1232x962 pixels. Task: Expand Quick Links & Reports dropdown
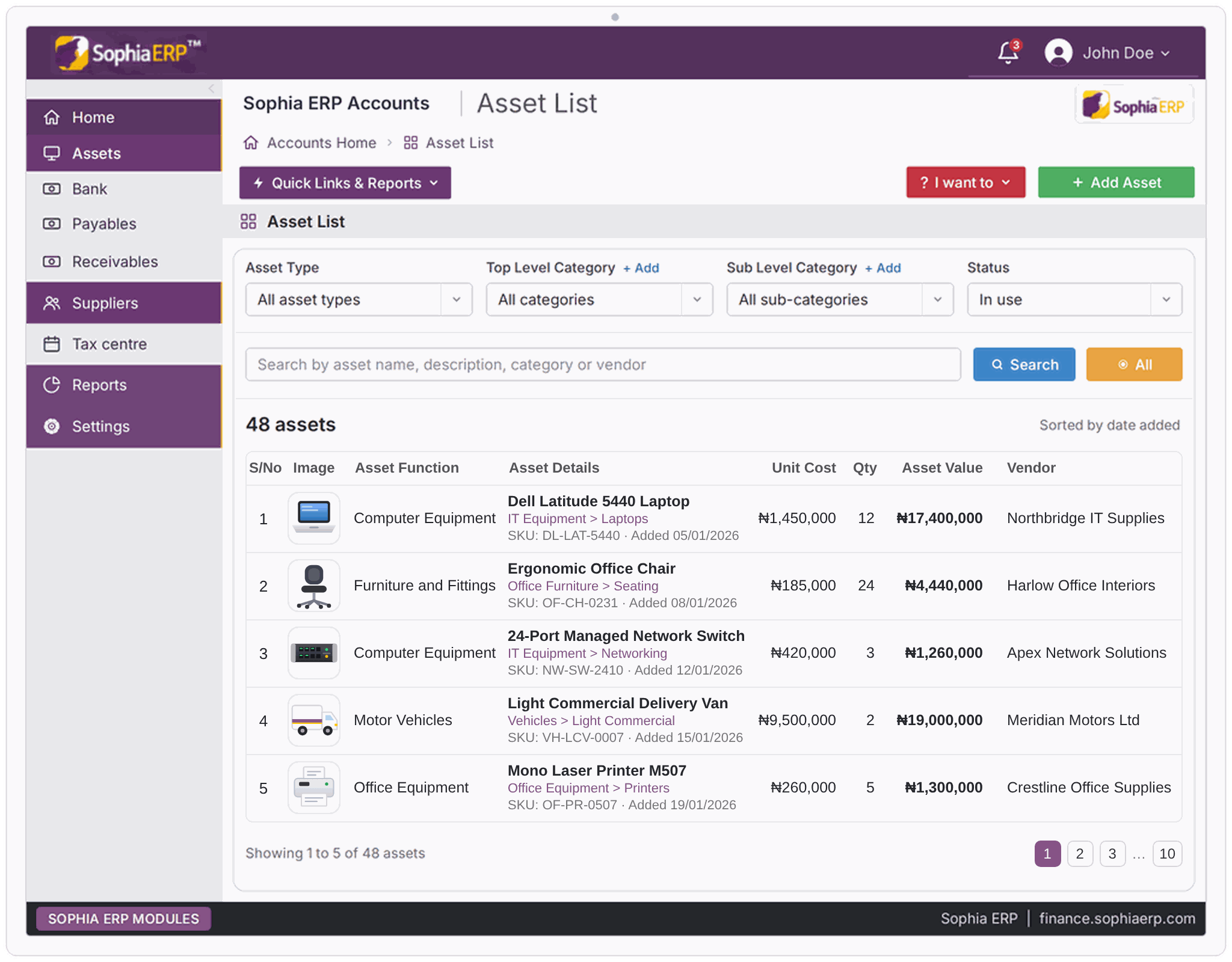[x=345, y=183]
